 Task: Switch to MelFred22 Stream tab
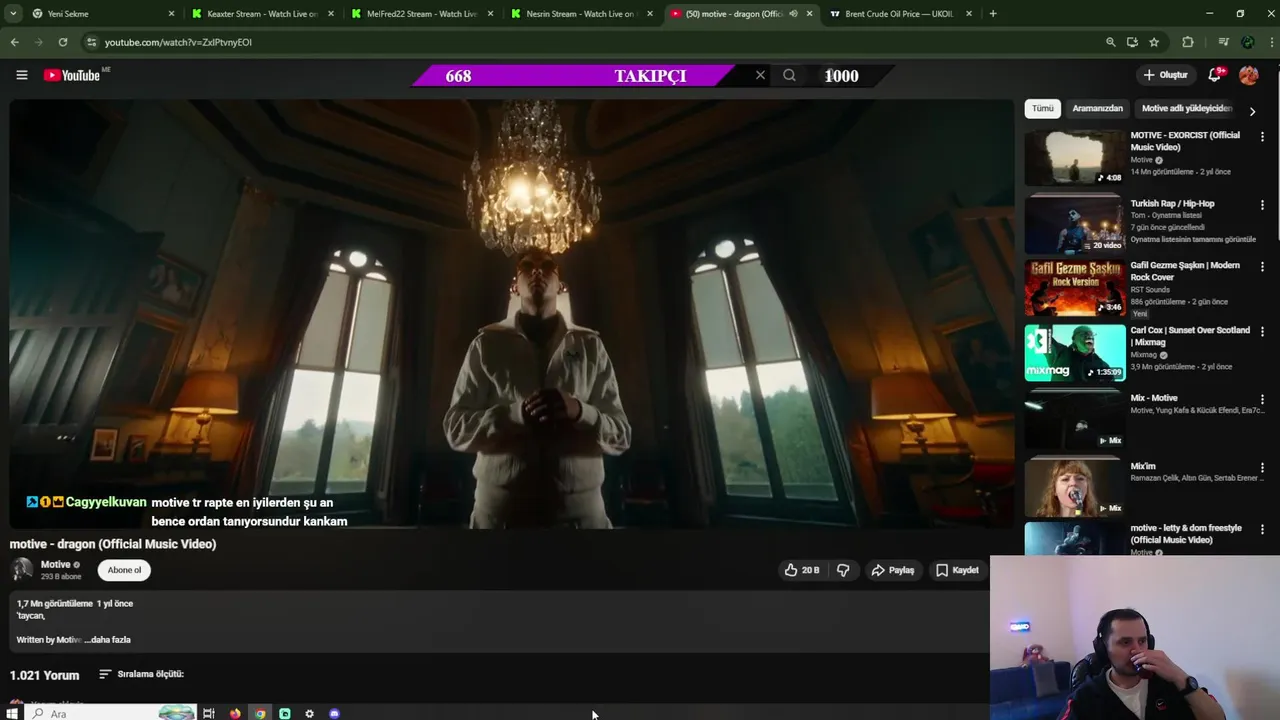[422, 14]
